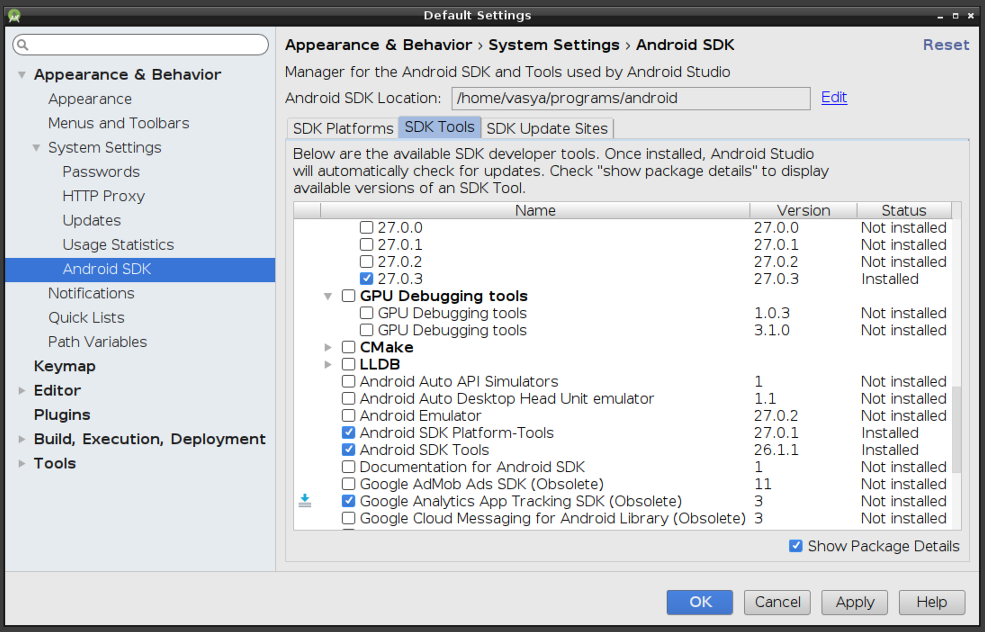Open Help for this dialog
This screenshot has height=632, width=985.
[932, 602]
